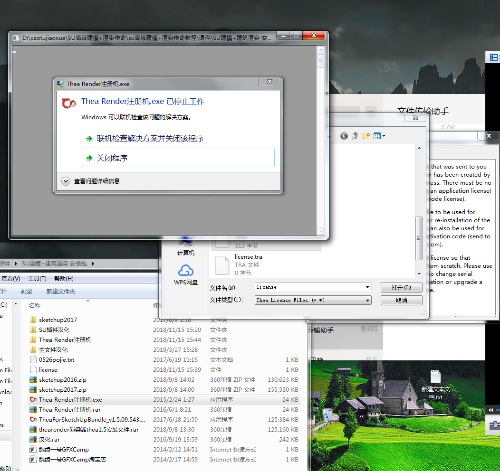Click size 130,623 KB in file list
This screenshot has width=500, height=471.
[283, 380]
